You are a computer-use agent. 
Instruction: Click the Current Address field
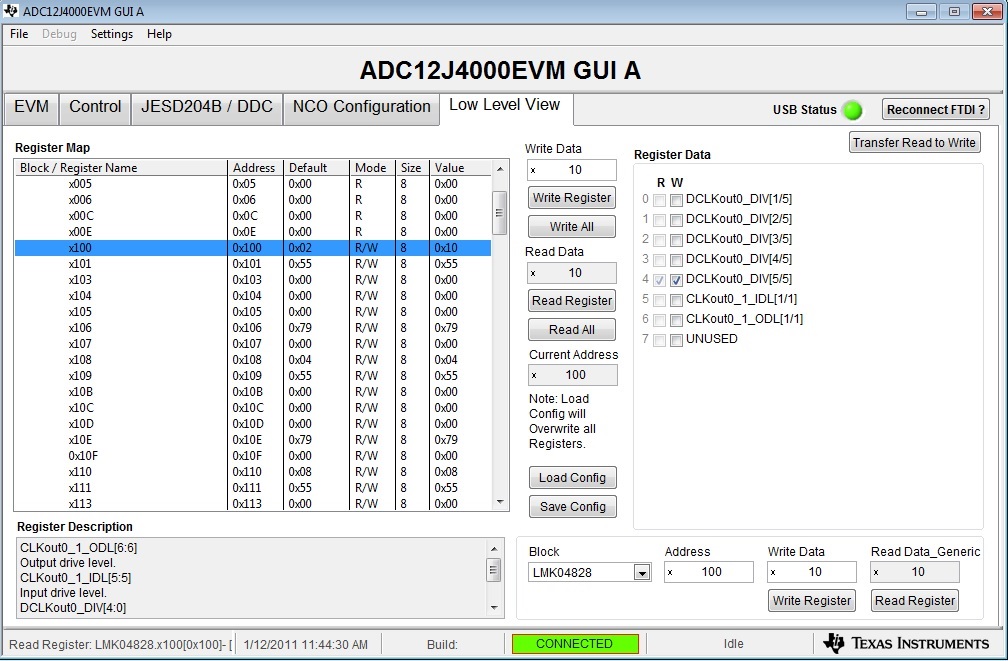(573, 375)
